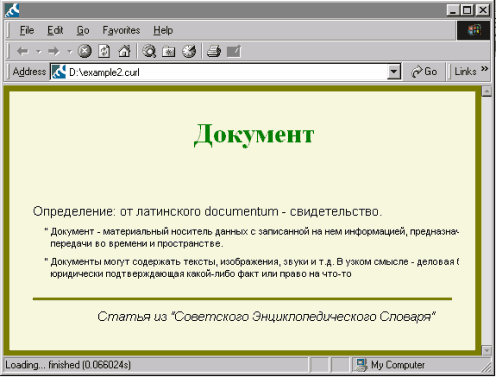Open the Address bar dropdown list
Image resolution: width=496 pixels, height=377 pixels.
pyautogui.click(x=394, y=72)
